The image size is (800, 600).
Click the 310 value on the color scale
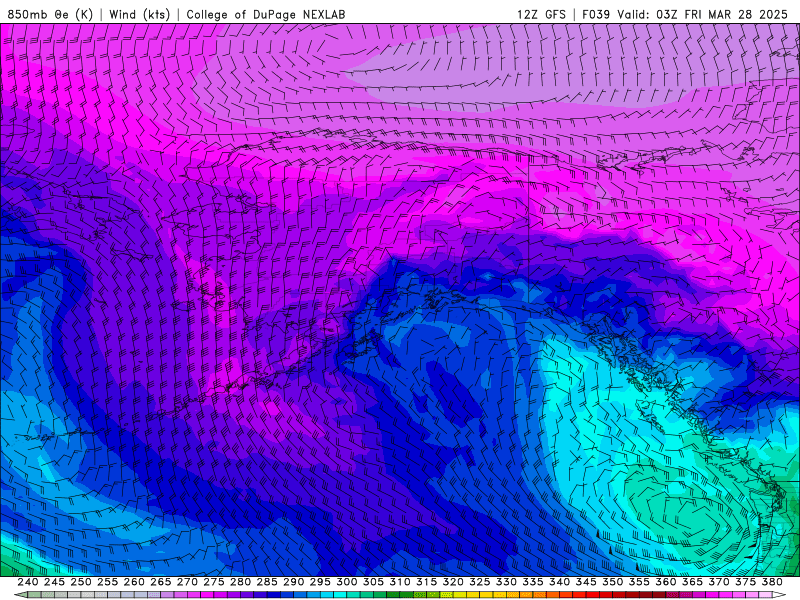coord(399,582)
